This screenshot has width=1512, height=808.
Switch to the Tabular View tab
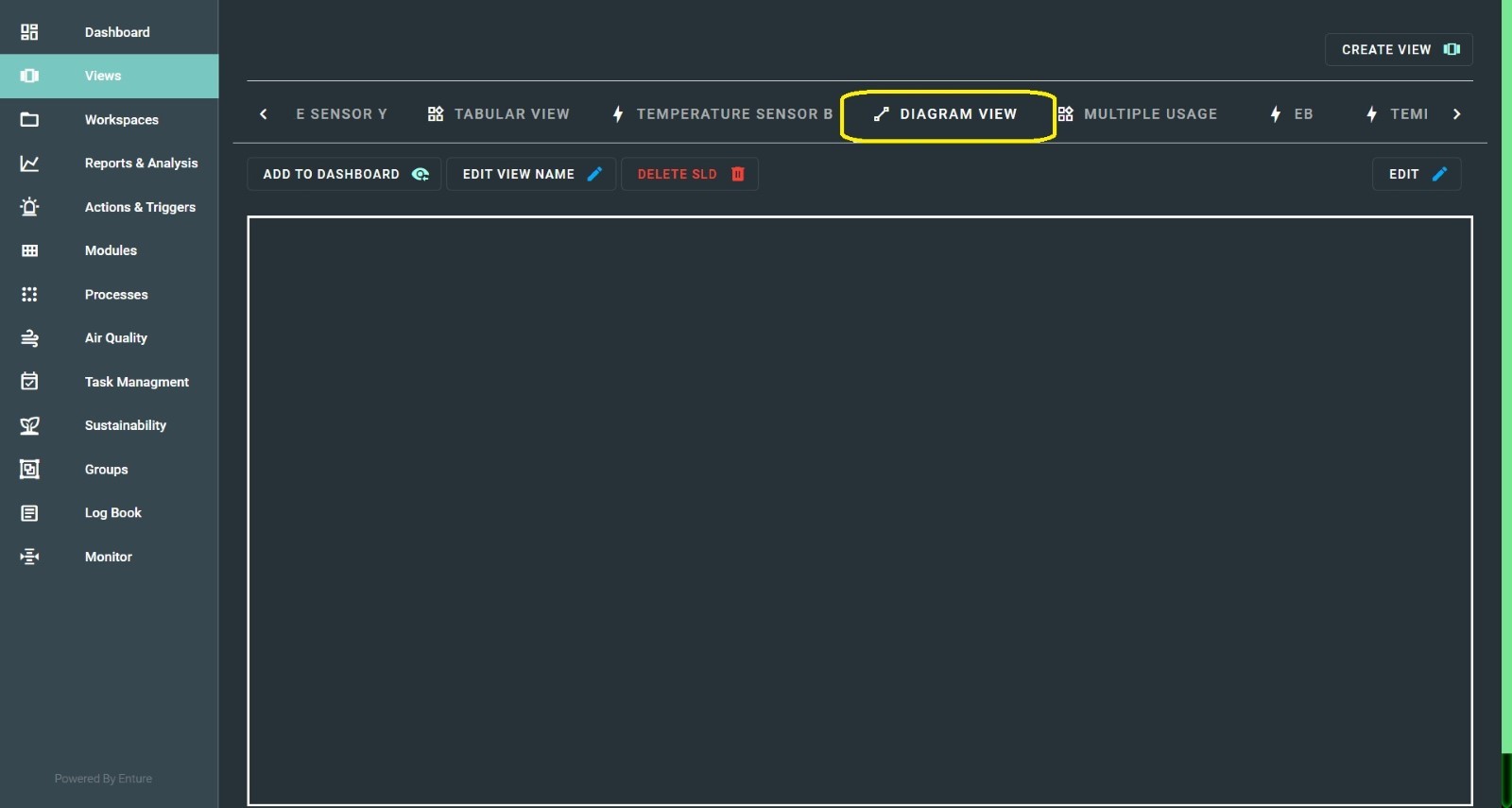499,114
